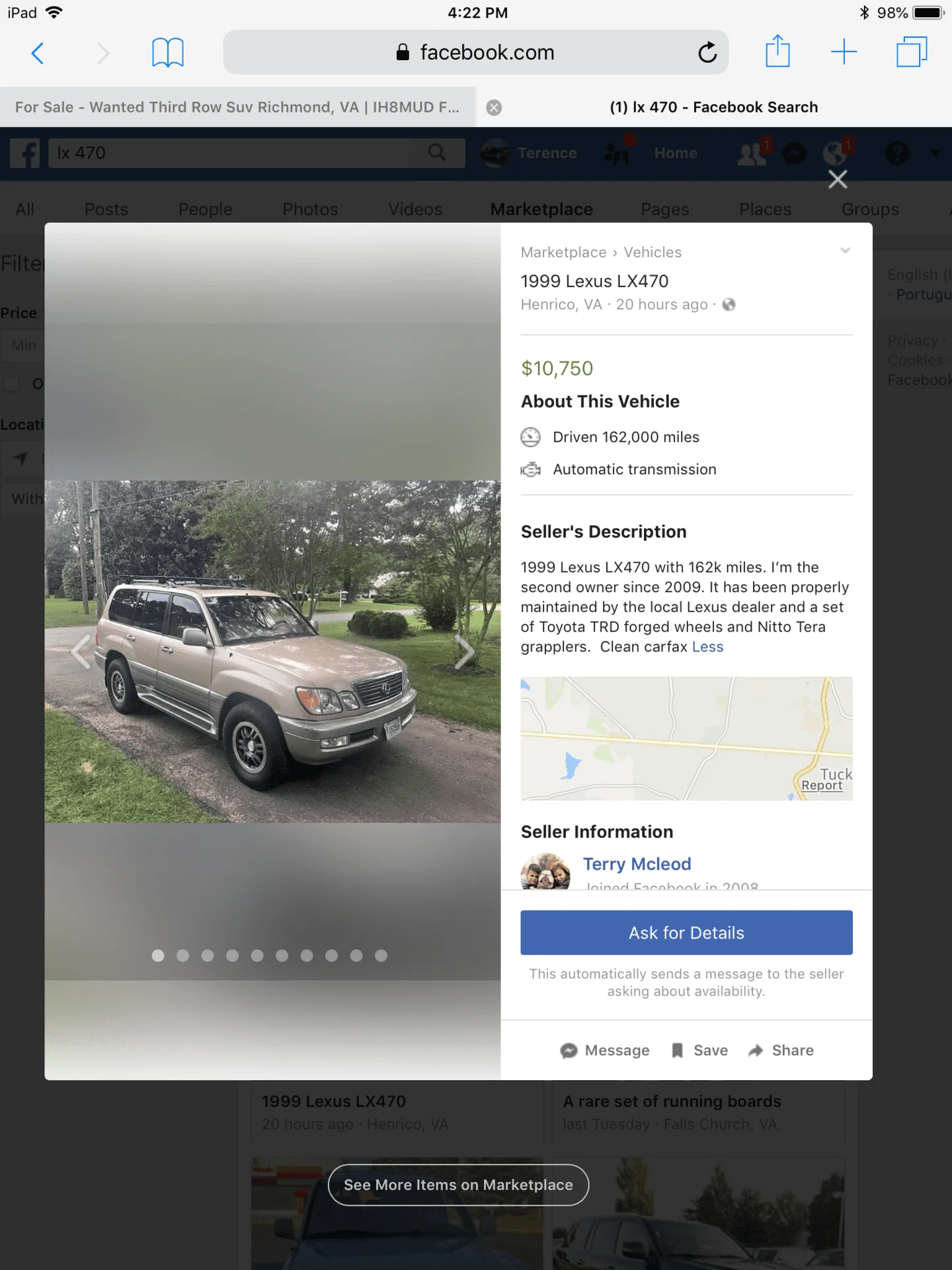This screenshot has width=952, height=1270.
Task: Reload the facebook.com page
Action: 707,52
